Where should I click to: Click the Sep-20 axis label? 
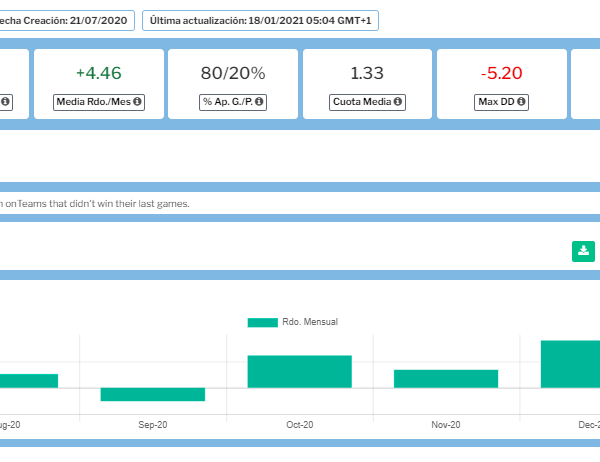(153, 425)
